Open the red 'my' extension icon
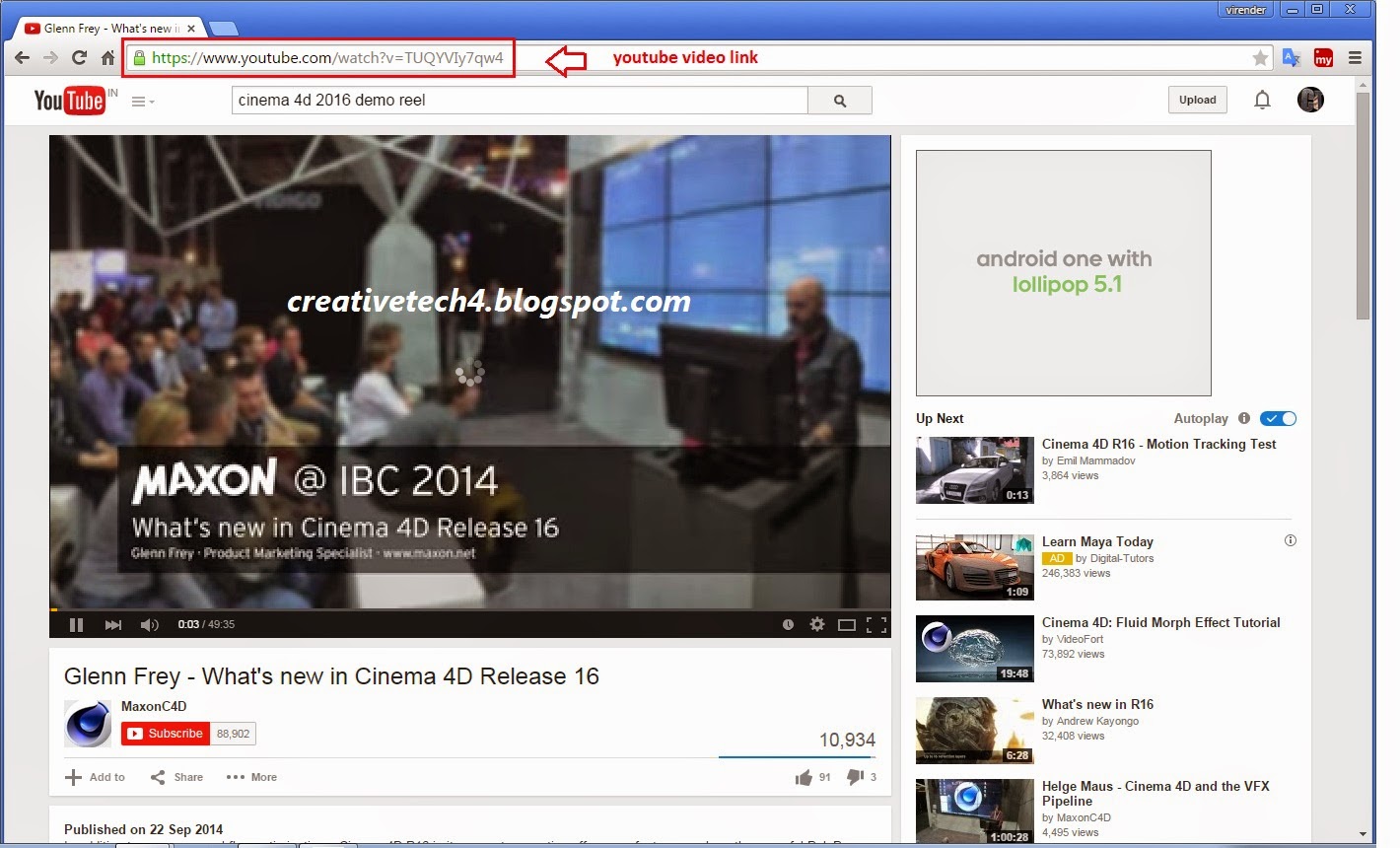 [1323, 58]
